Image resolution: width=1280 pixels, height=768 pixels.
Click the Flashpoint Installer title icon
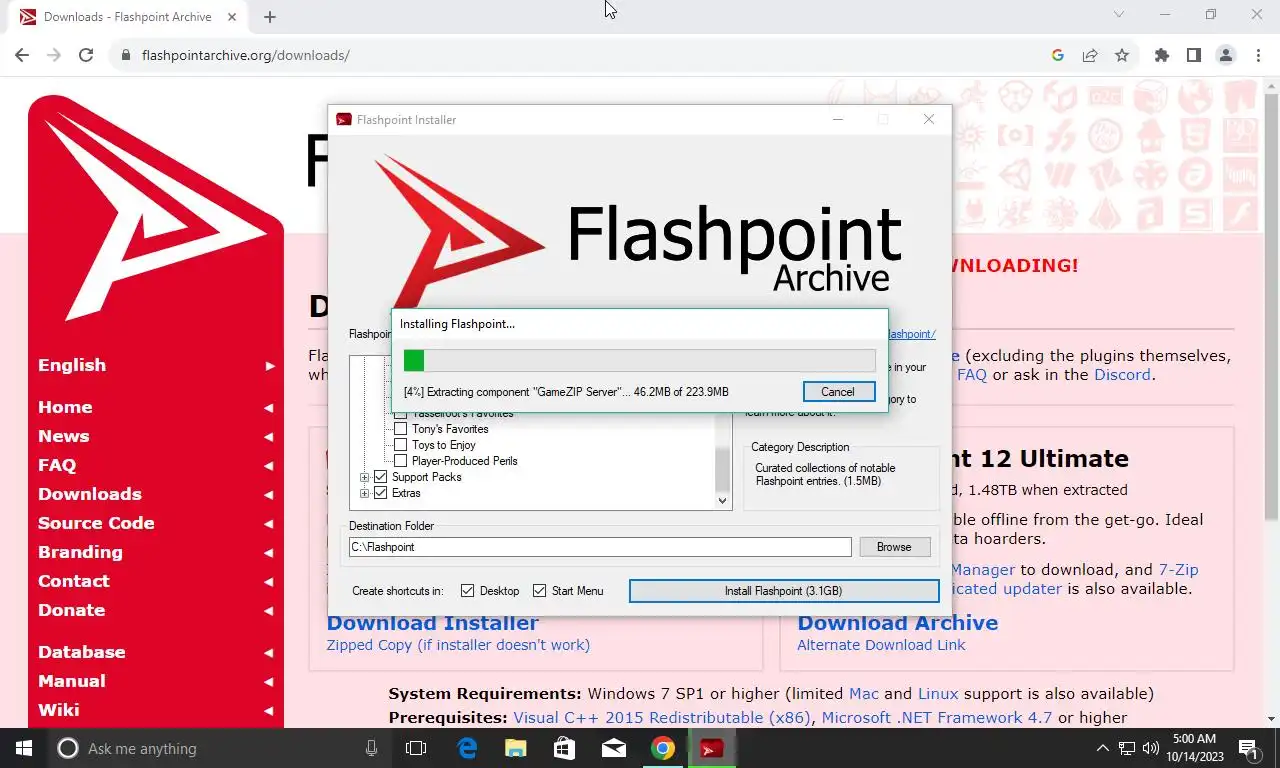pos(344,120)
